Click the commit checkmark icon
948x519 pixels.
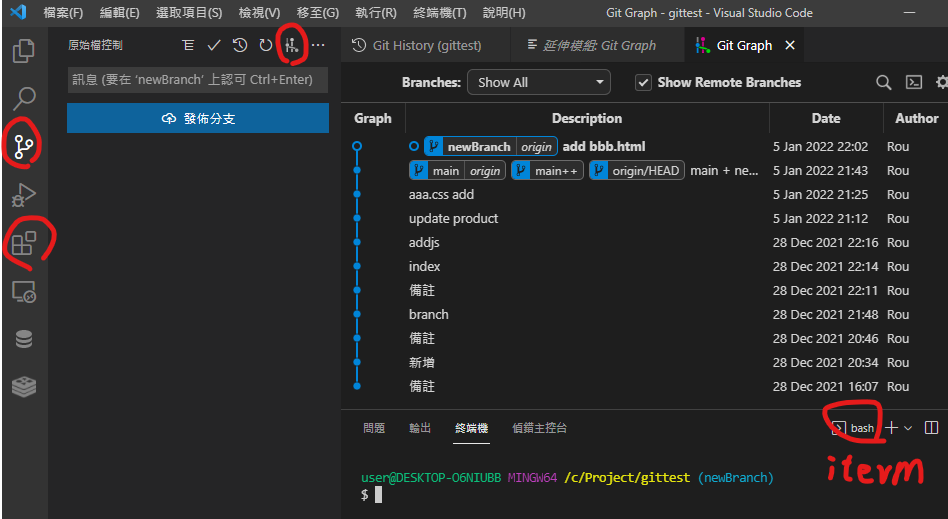(x=213, y=45)
